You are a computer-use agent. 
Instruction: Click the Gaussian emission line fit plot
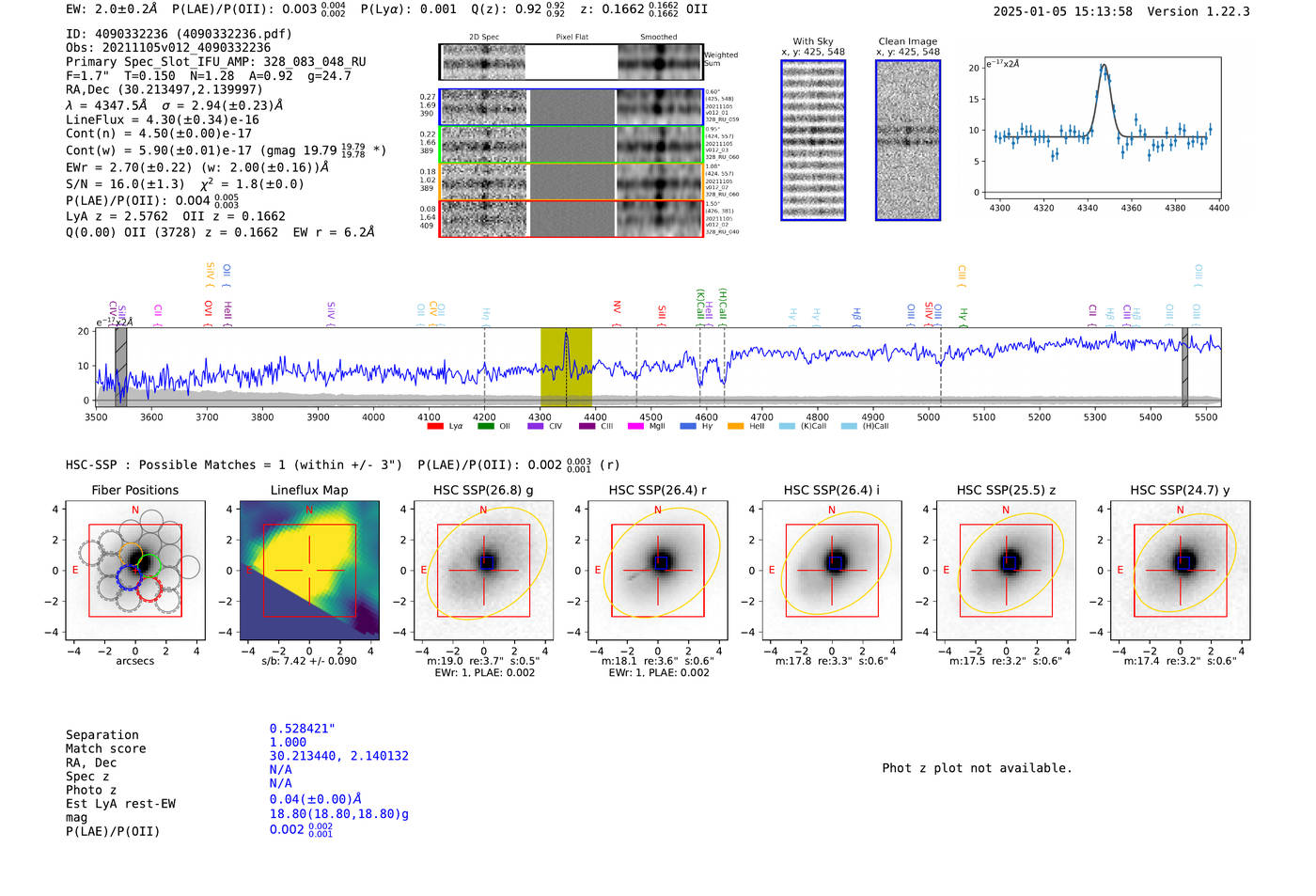[x=1102, y=129]
